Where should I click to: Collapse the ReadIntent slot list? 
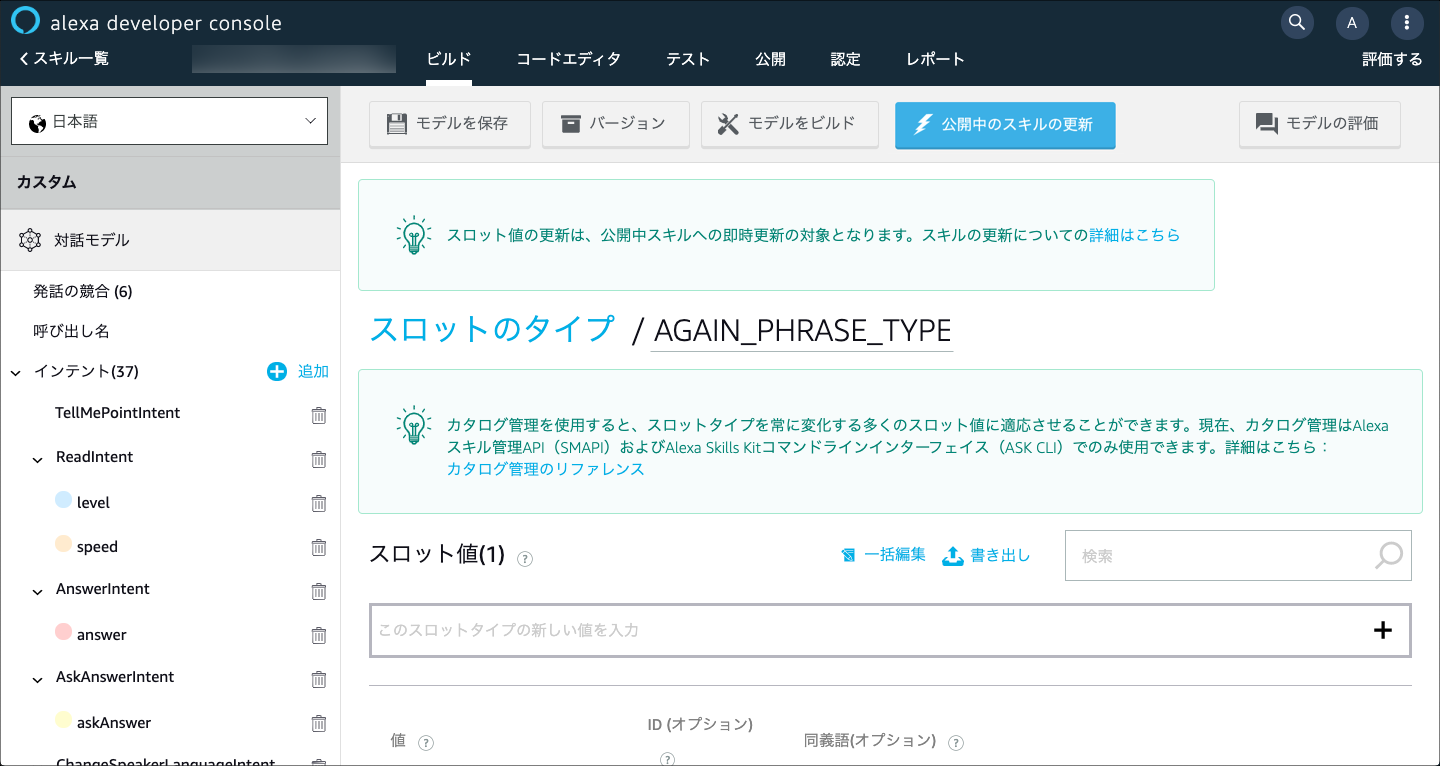tap(37, 458)
